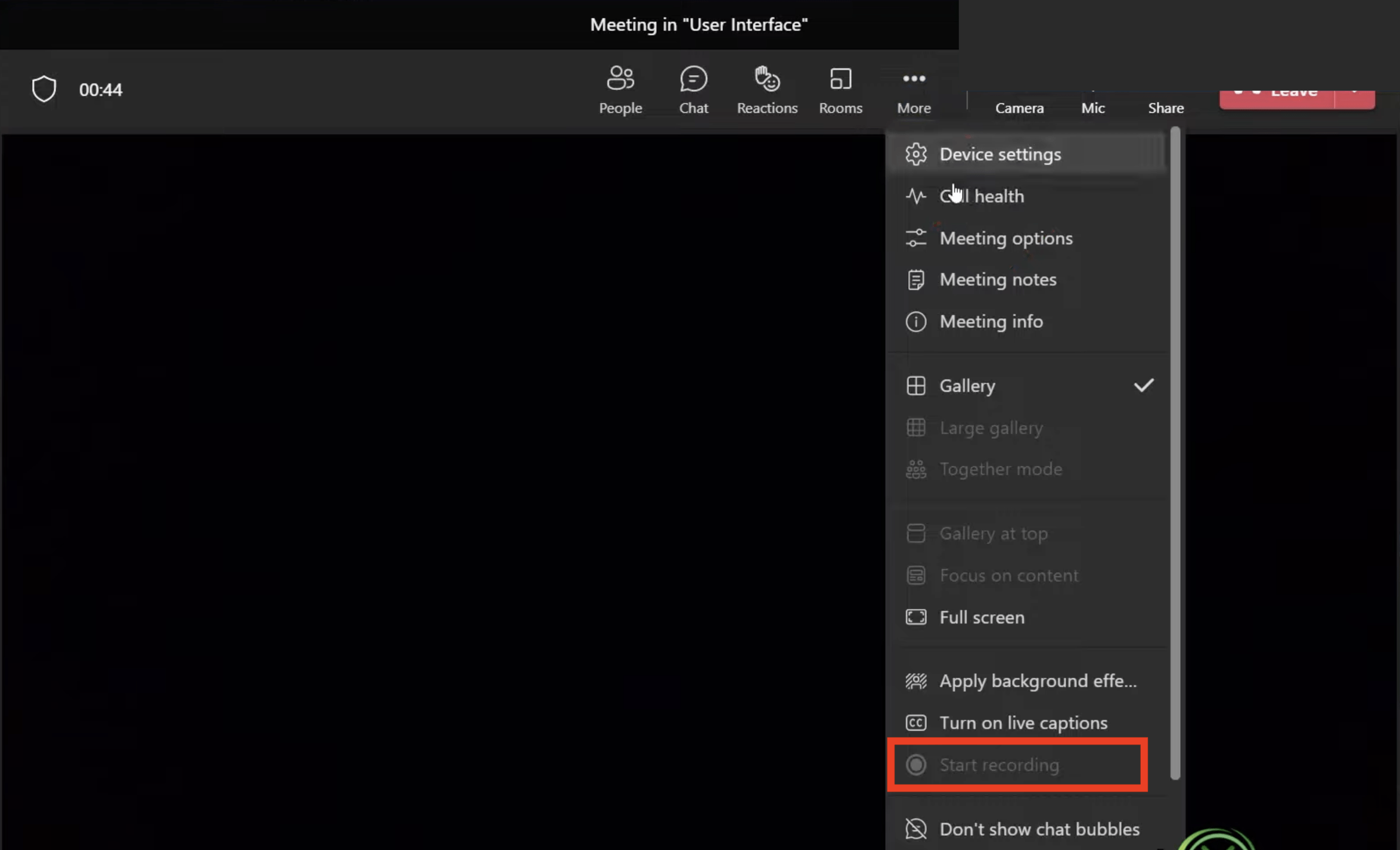Open the meeting Chat

coord(694,89)
